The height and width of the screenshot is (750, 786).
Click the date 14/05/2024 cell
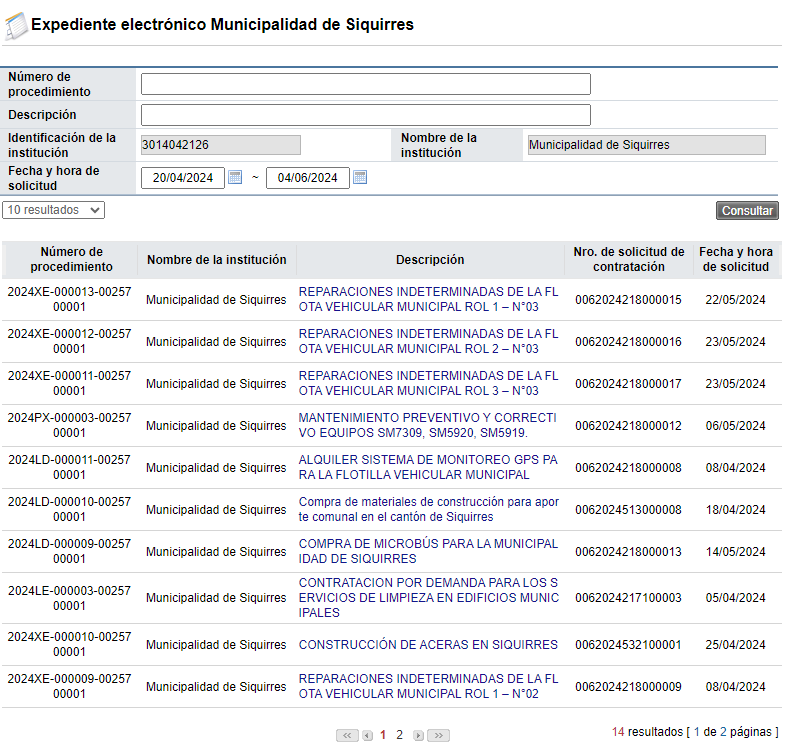tap(735, 552)
